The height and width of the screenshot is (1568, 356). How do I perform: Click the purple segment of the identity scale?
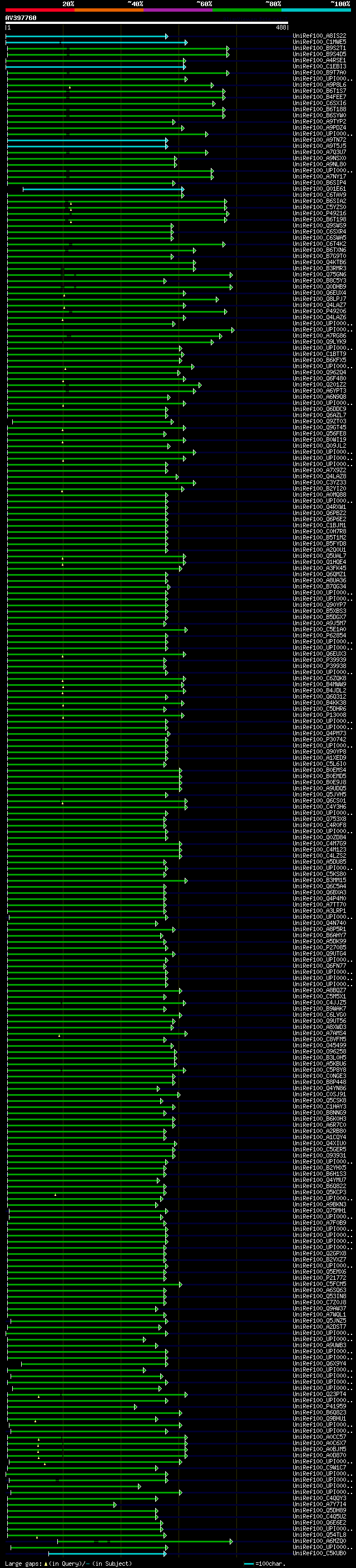coord(179,11)
